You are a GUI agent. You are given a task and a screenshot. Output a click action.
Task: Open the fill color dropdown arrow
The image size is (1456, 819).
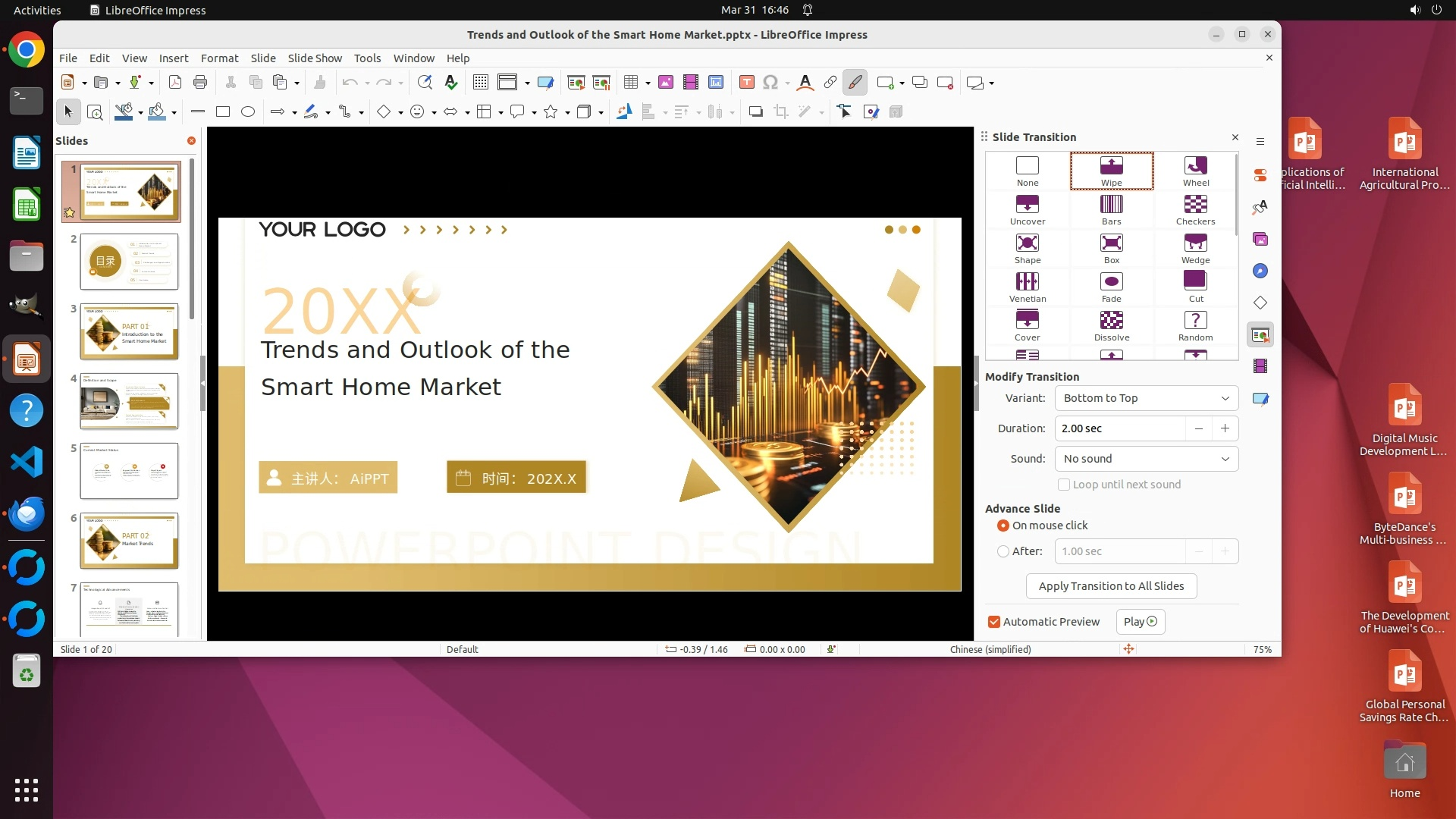pos(174,112)
